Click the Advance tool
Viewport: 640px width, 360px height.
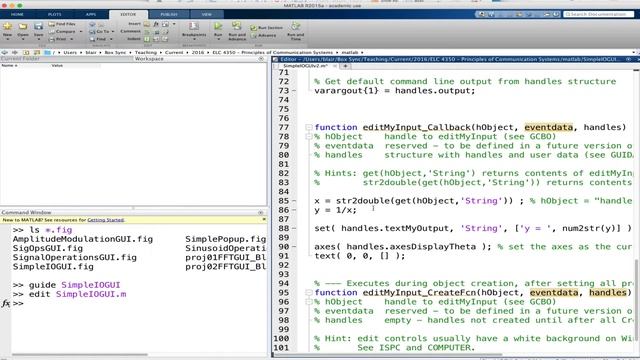pyautogui.click(x=264, y=36)
